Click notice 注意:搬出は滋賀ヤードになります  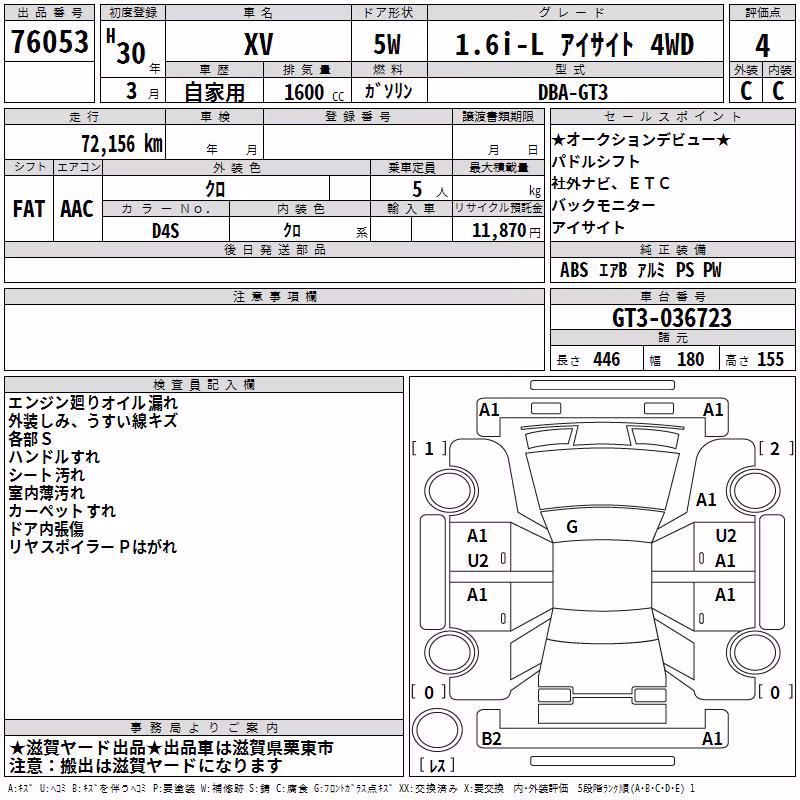[x=146, y=766]
